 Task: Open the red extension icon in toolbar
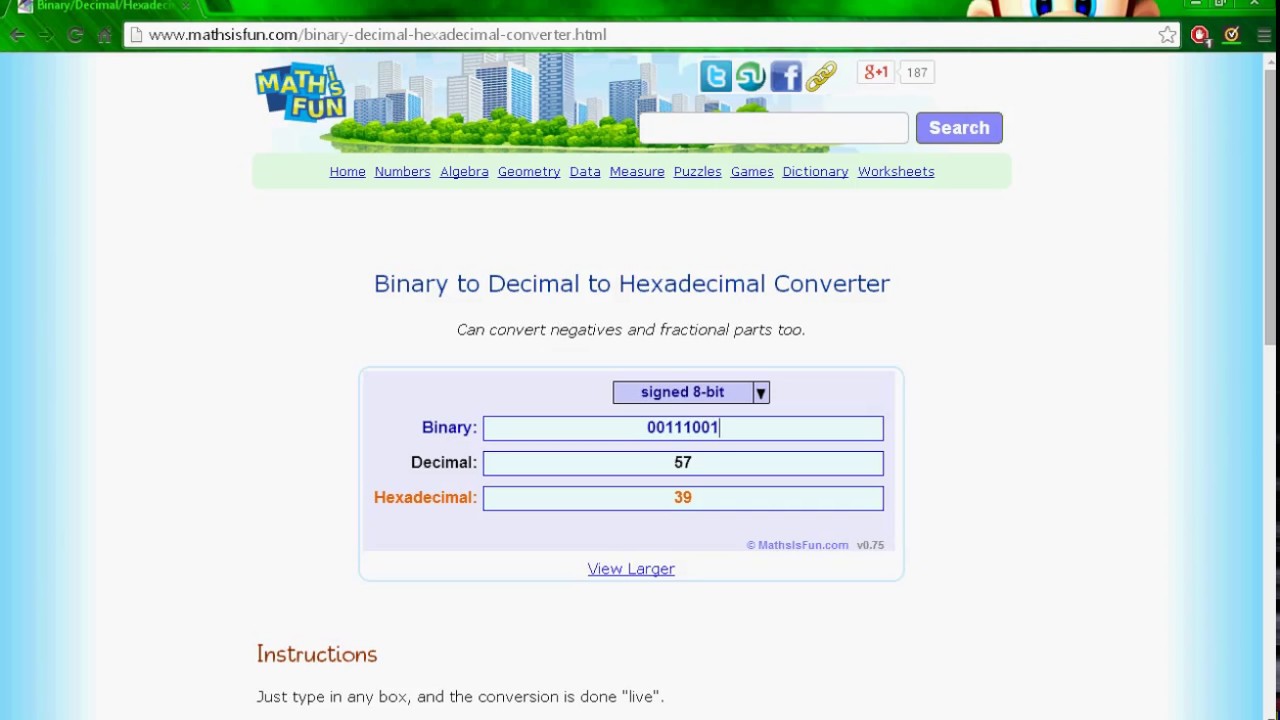pos(1200,35)
